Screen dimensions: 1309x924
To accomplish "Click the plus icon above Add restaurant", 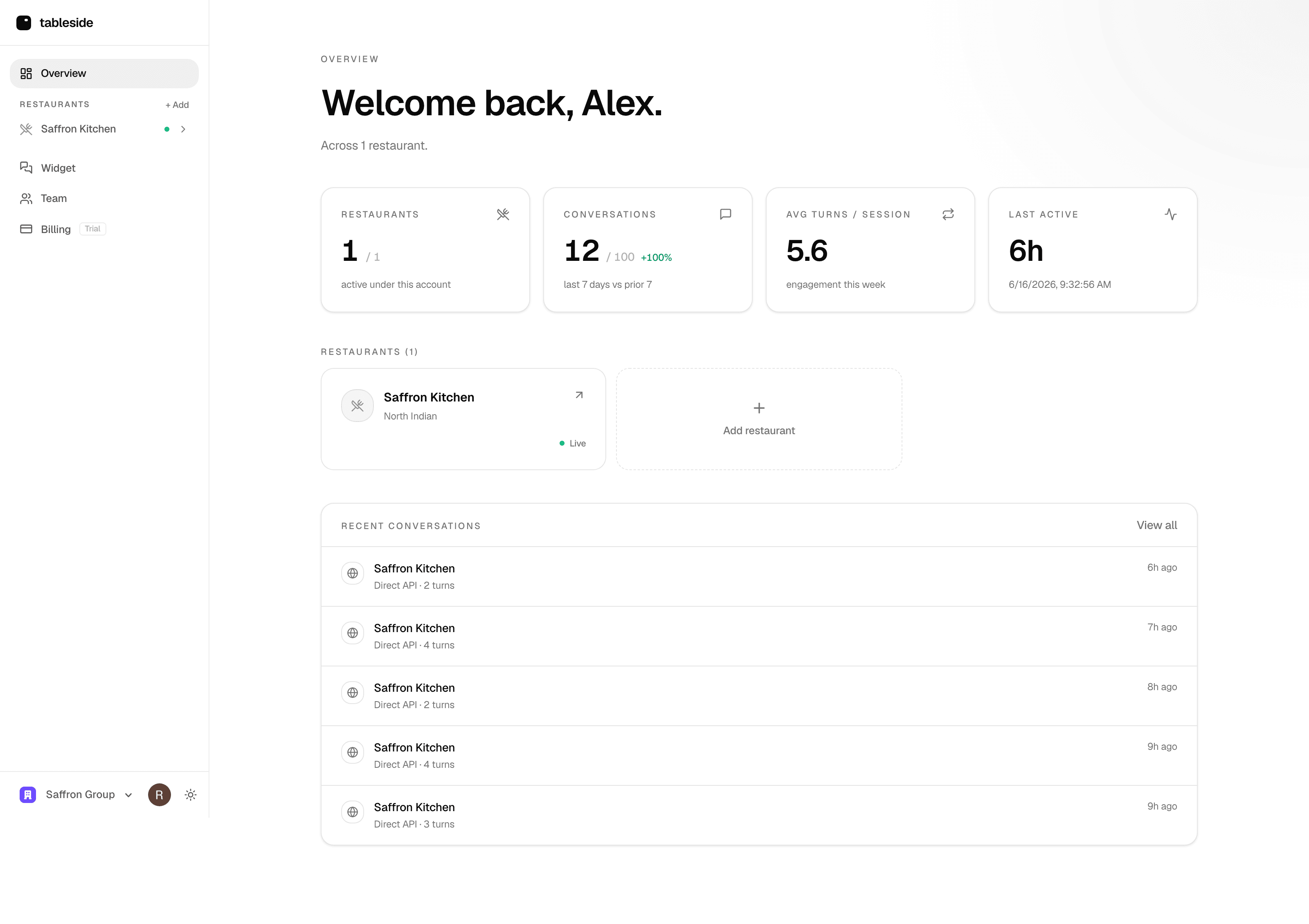I will point(759,408).
